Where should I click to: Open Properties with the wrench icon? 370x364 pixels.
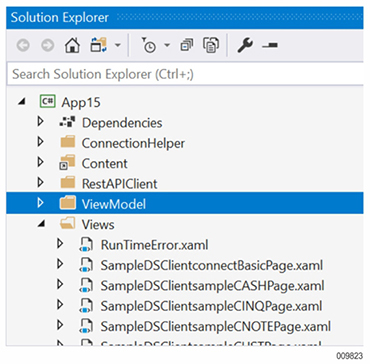(245, 46)
